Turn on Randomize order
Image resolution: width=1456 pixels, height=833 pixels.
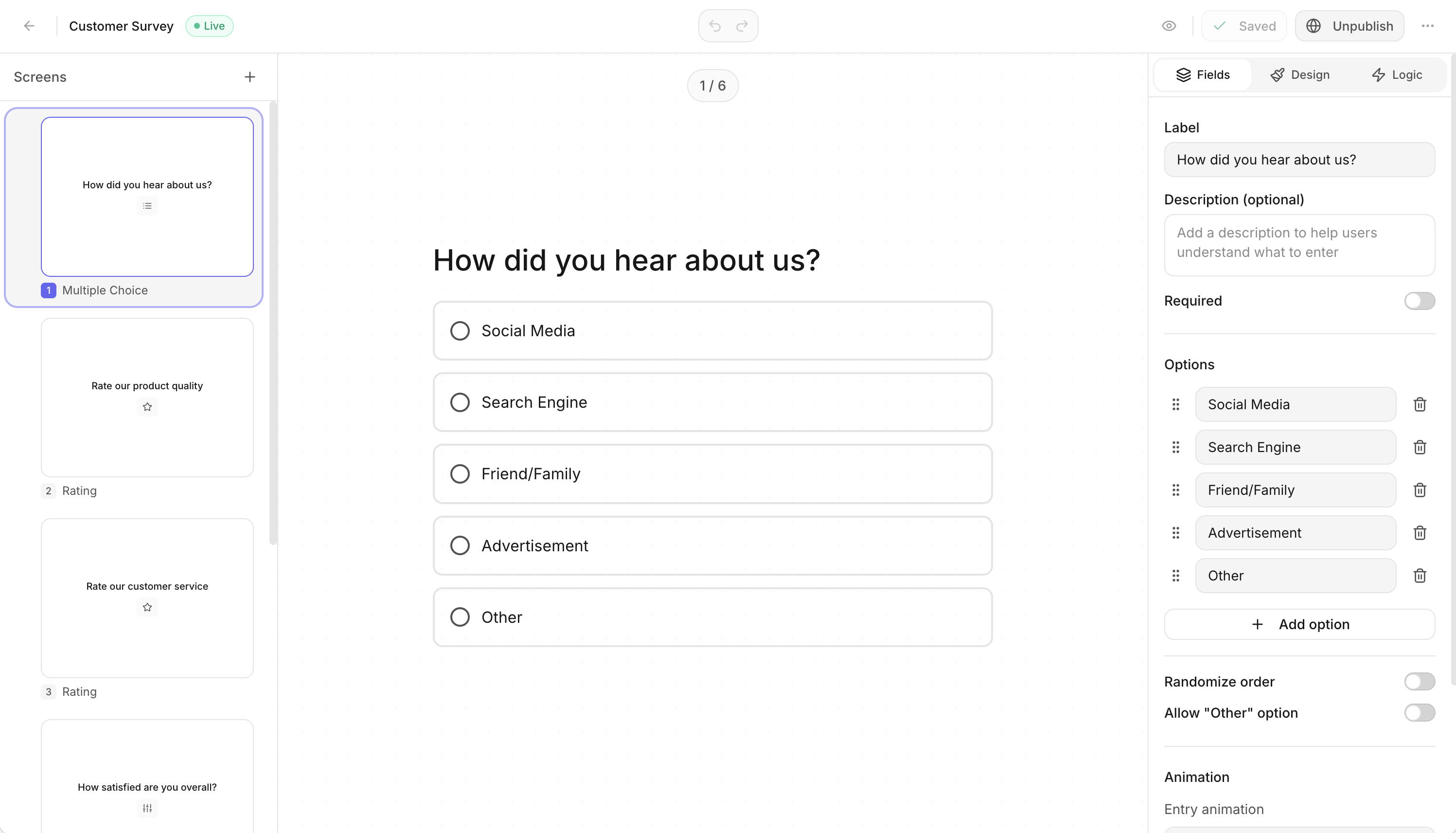(x=1420, y=681)
